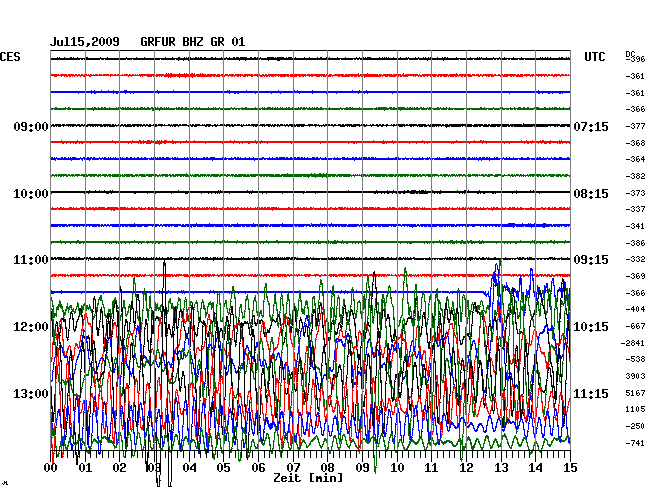Select the DC offset value -667
Screen dimensions: 650x494
(x=635, y=326)
